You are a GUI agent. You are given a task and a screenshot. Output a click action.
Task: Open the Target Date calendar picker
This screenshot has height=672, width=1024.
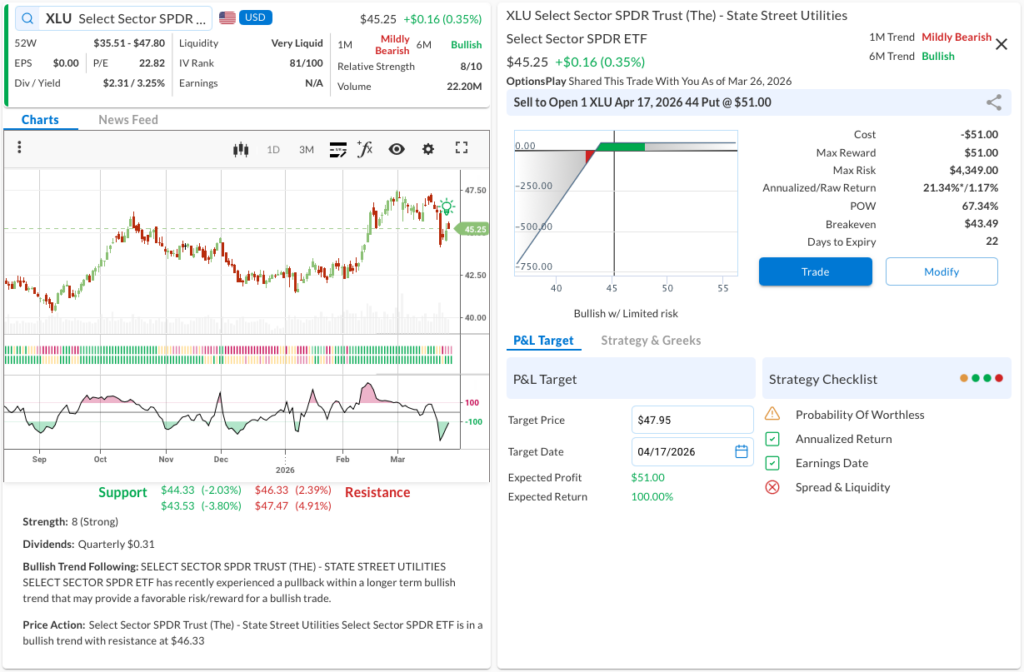(741, 451)
